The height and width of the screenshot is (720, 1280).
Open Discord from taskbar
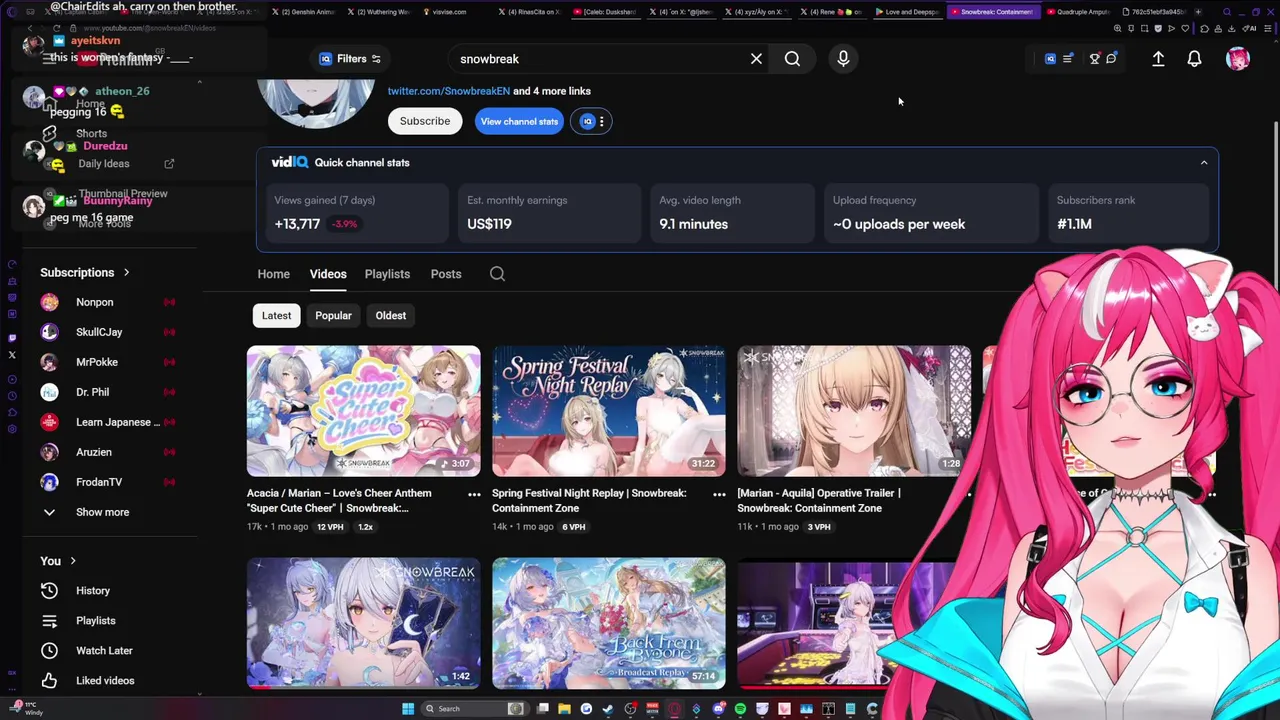pyautogui.click(x=718, y=709)
